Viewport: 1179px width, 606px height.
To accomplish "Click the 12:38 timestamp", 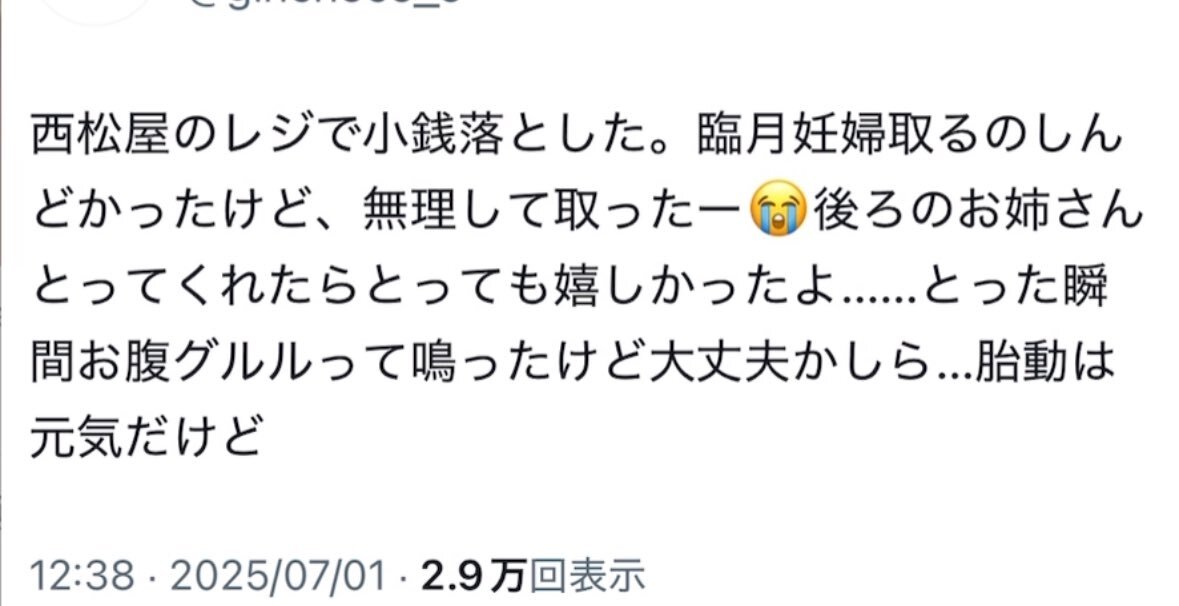I will point(82,577).
